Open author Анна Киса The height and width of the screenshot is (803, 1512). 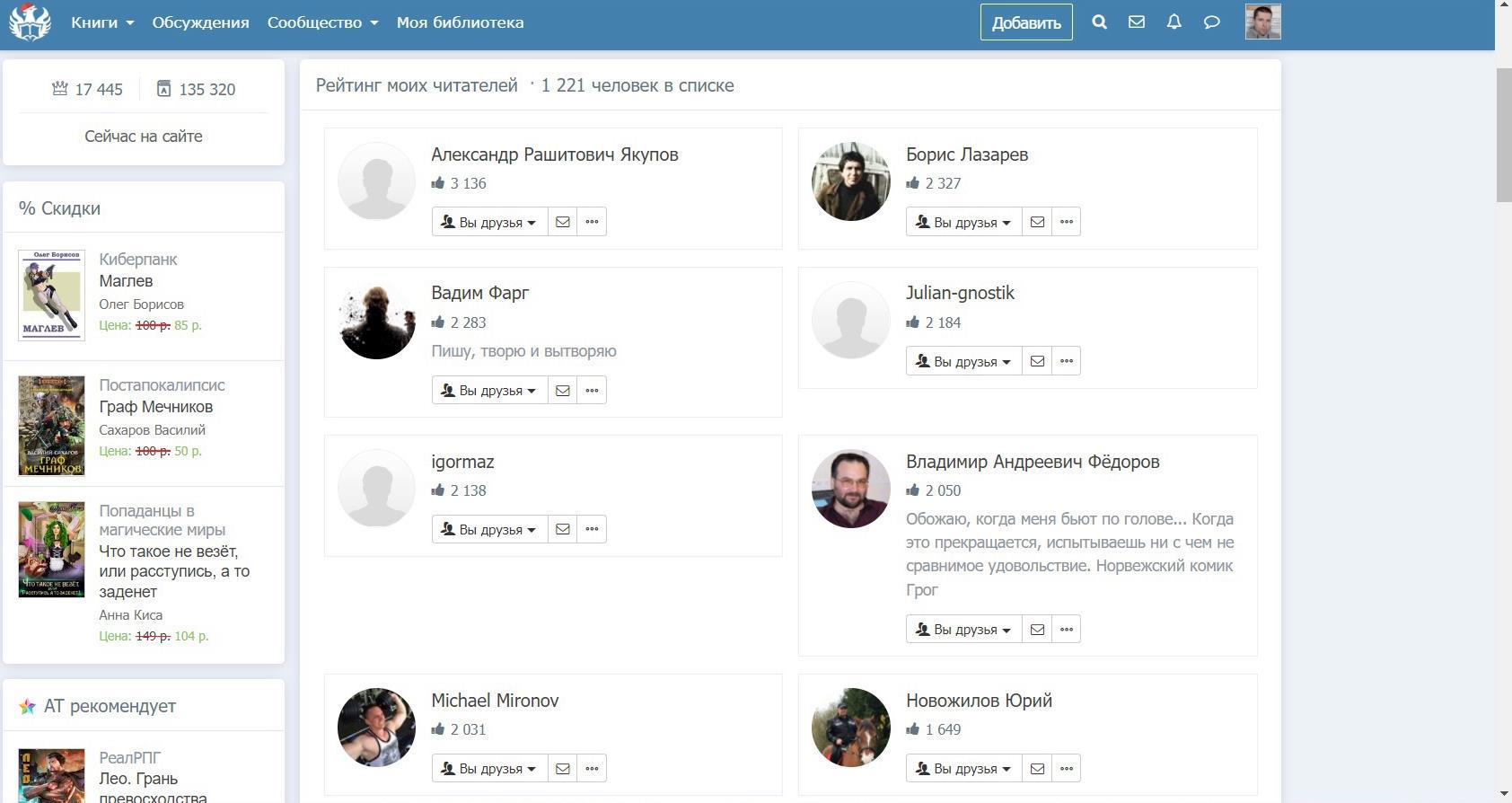(x=130, y=615)
